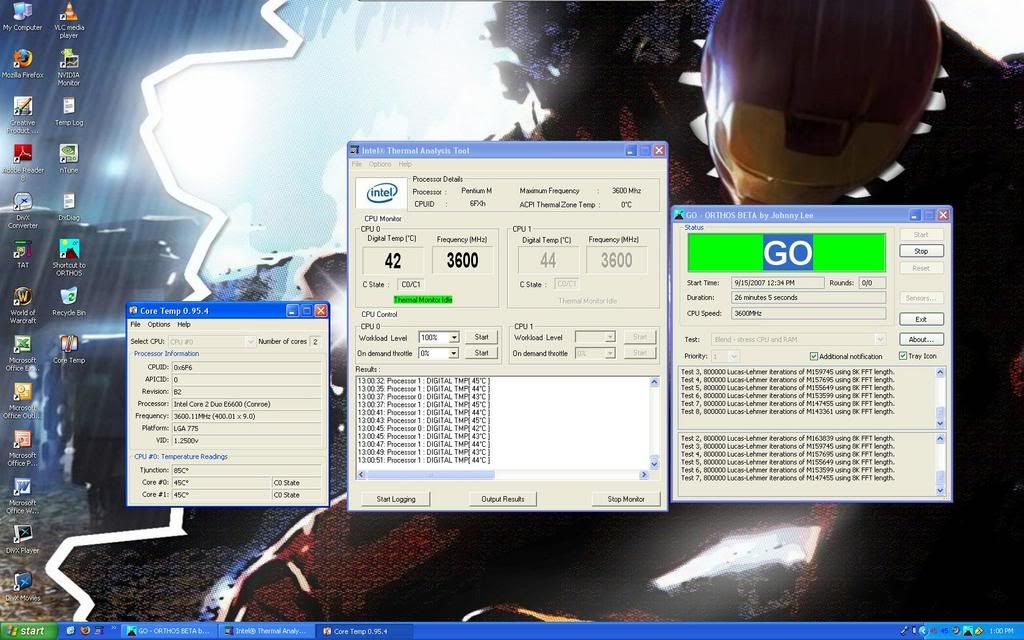Select the Microsoft Office Outlook desktop icon
Viewport: 1024px width, 640px height.
(23, 400)
